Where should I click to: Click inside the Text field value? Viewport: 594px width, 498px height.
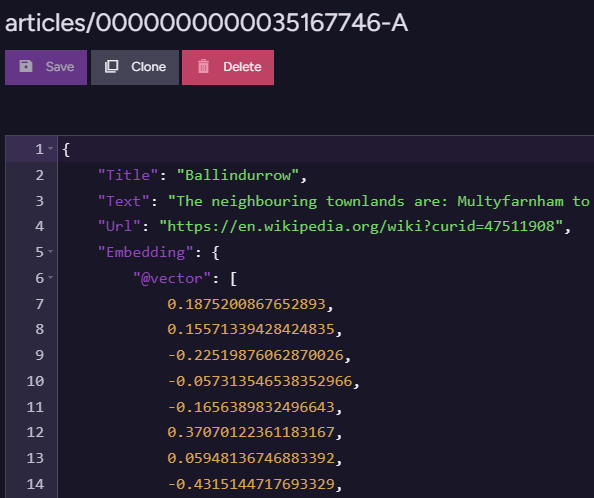[x=379, y=201]
